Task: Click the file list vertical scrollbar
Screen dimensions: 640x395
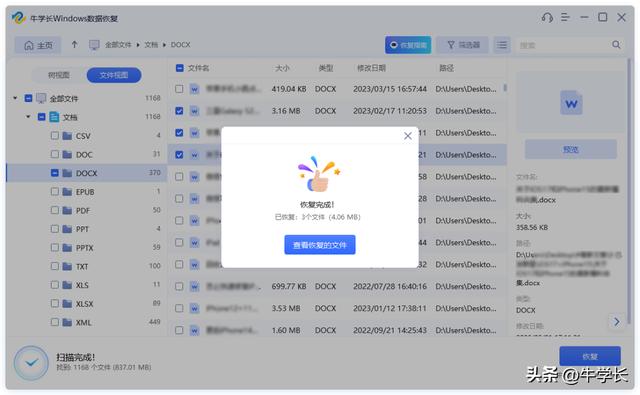Action: [x=505, y=88]
